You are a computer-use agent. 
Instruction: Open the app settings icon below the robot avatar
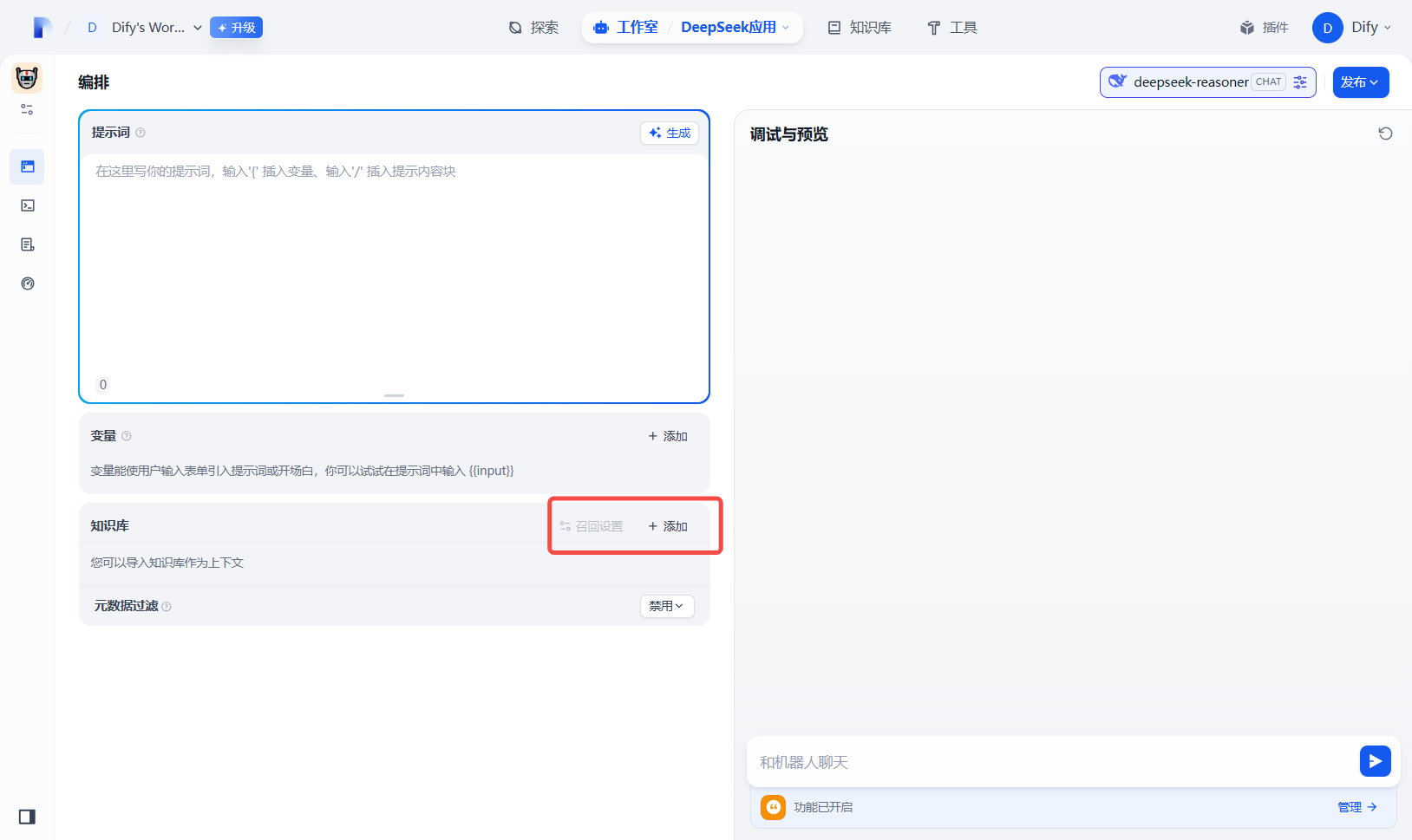(x=27, y=109)
